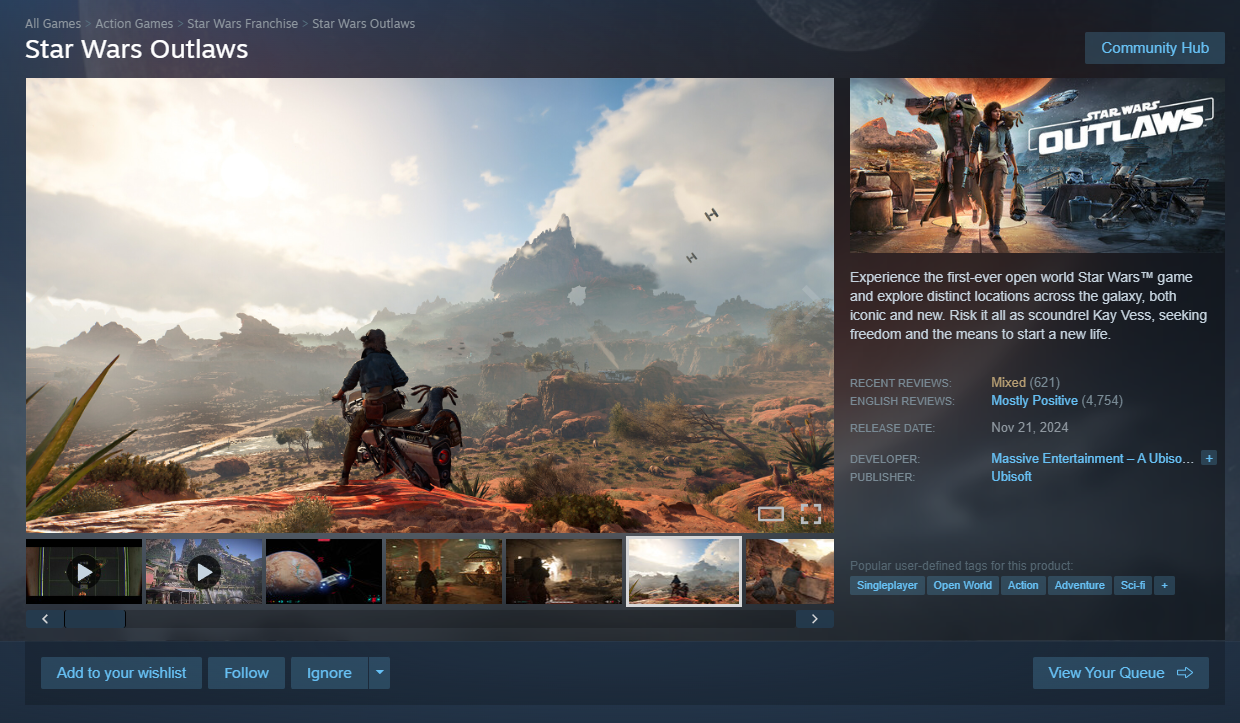
Task: Select the fourth dark cantina thumbnail
Action: pyautogui.click(x=444, y=572)
